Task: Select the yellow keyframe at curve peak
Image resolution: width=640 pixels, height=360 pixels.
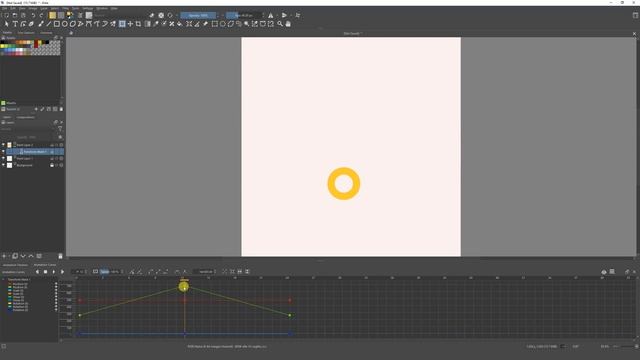Action: coord(184,287)
